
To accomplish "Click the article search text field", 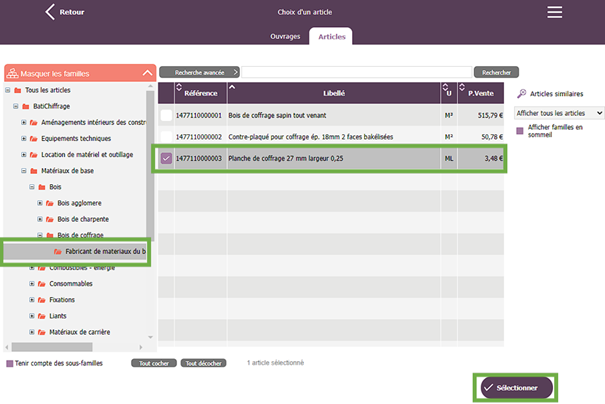I will pos(356,72).
